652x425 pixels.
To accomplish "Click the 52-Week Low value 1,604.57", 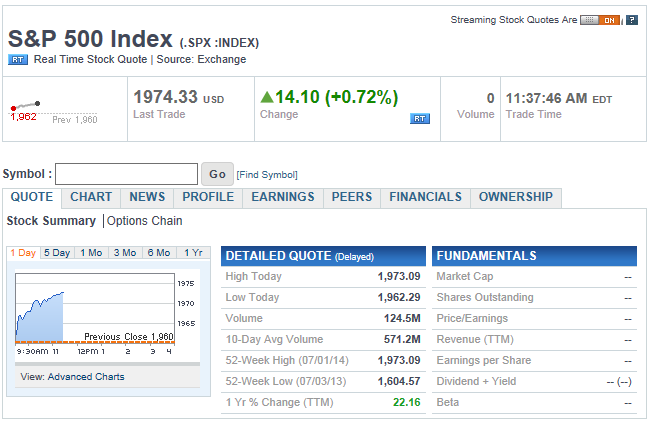I will point(399,381).
